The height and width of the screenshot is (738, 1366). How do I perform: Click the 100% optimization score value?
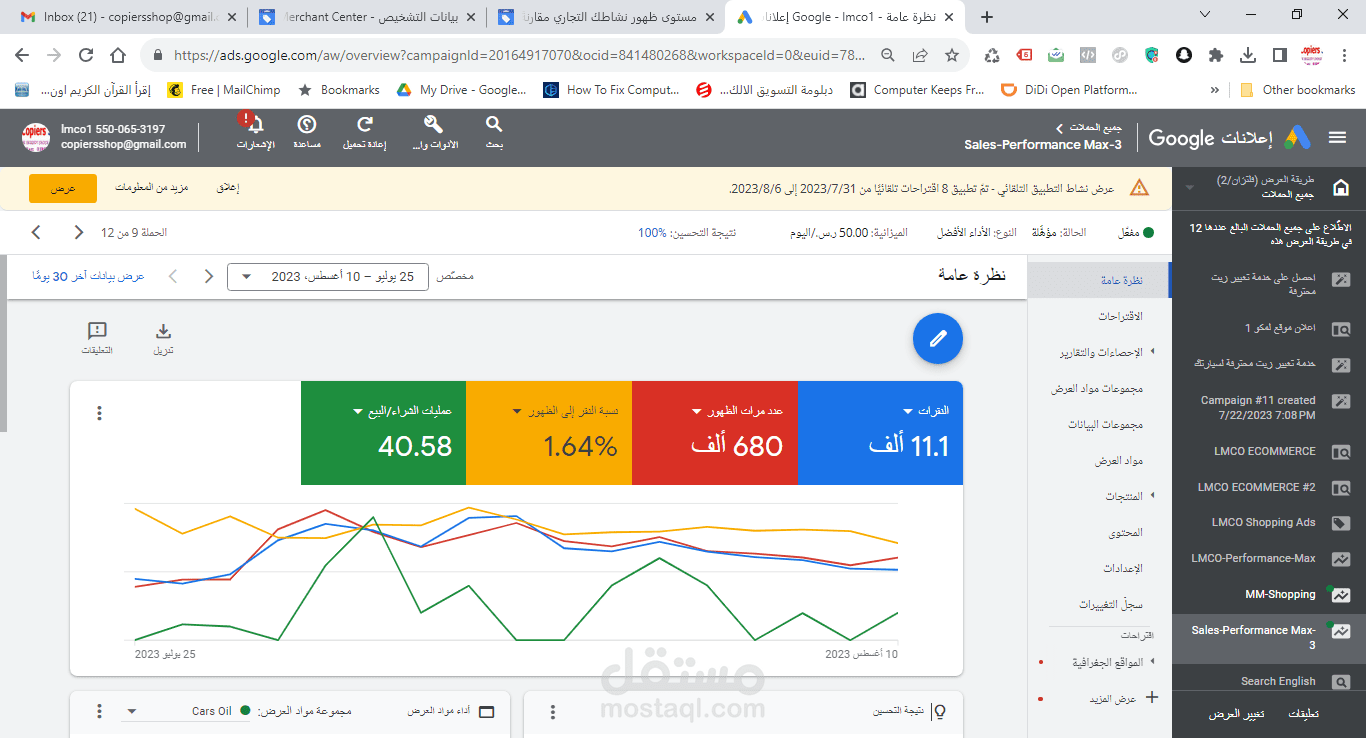652,232
